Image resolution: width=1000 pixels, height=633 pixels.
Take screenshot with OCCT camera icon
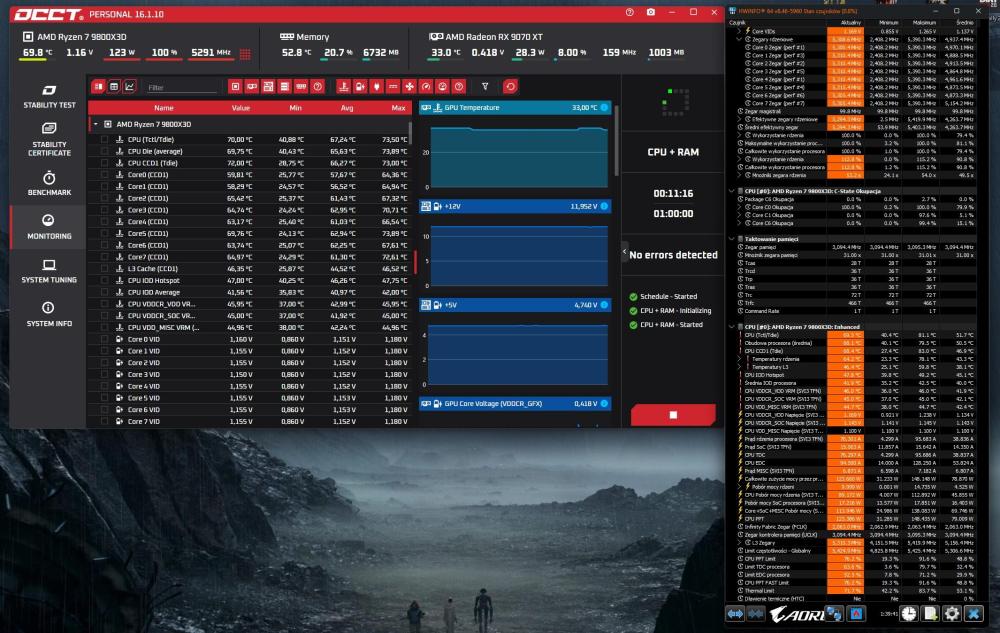coord(651,12)
